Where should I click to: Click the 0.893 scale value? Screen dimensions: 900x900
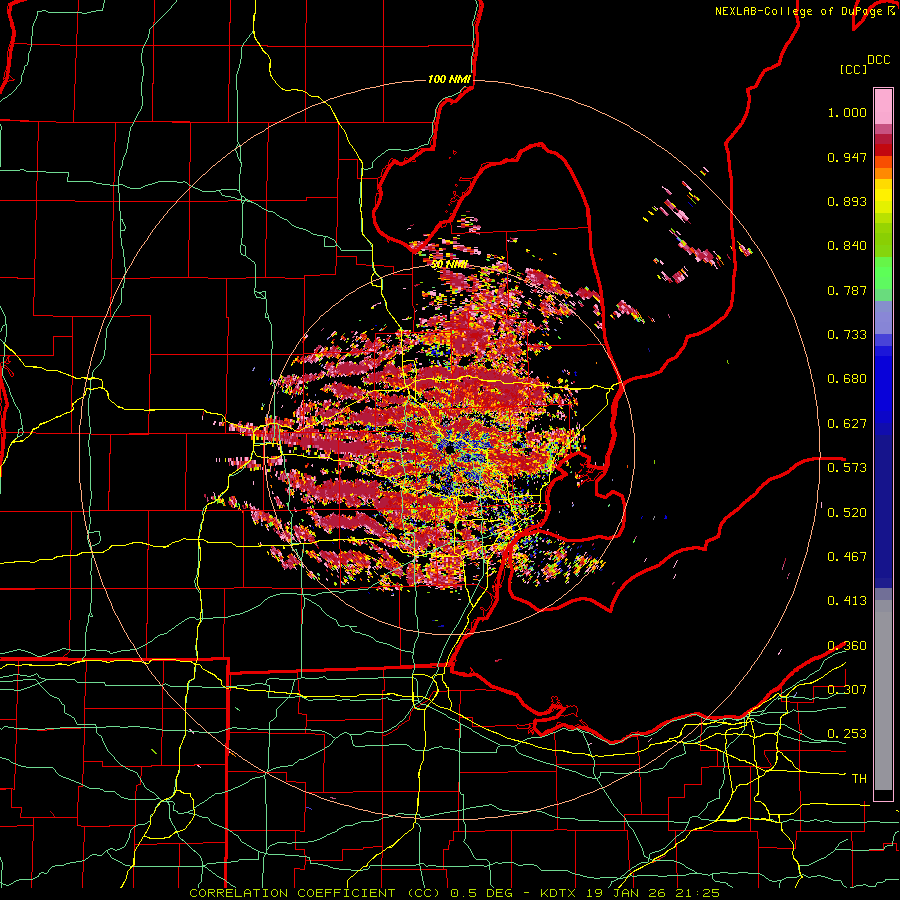(847, 201)
